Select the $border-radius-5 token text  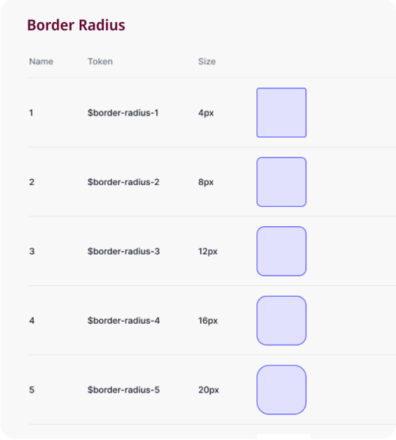tap(124, 390)
